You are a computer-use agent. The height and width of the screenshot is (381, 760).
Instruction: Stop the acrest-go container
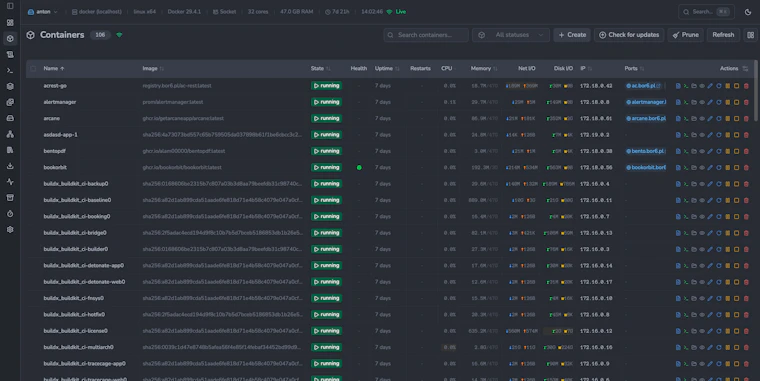736,86
